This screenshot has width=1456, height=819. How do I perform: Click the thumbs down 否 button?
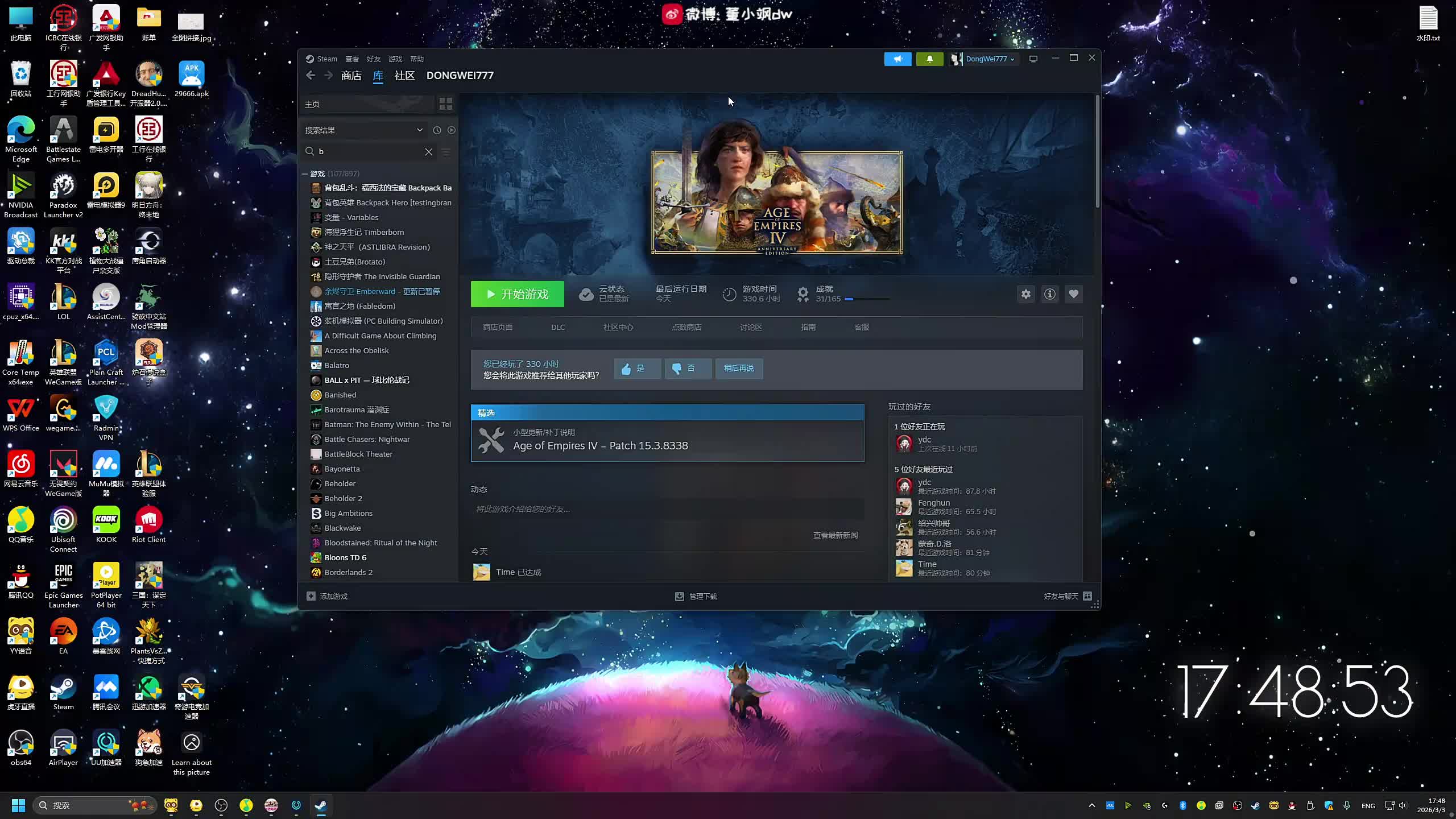coord(688,369)
